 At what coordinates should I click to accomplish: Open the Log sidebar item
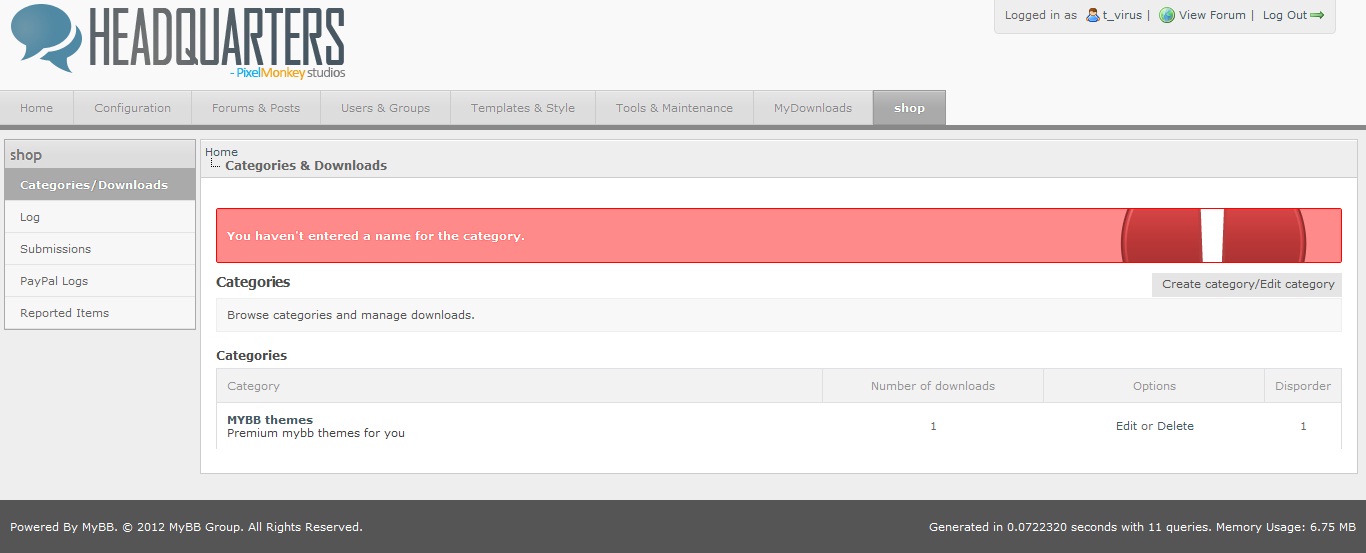click(x=30, y=217)
